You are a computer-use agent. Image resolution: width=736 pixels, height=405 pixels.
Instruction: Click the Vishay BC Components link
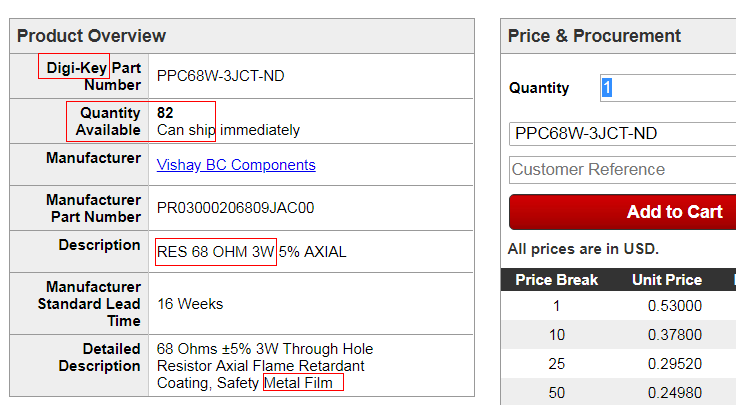tap(236, 165)
